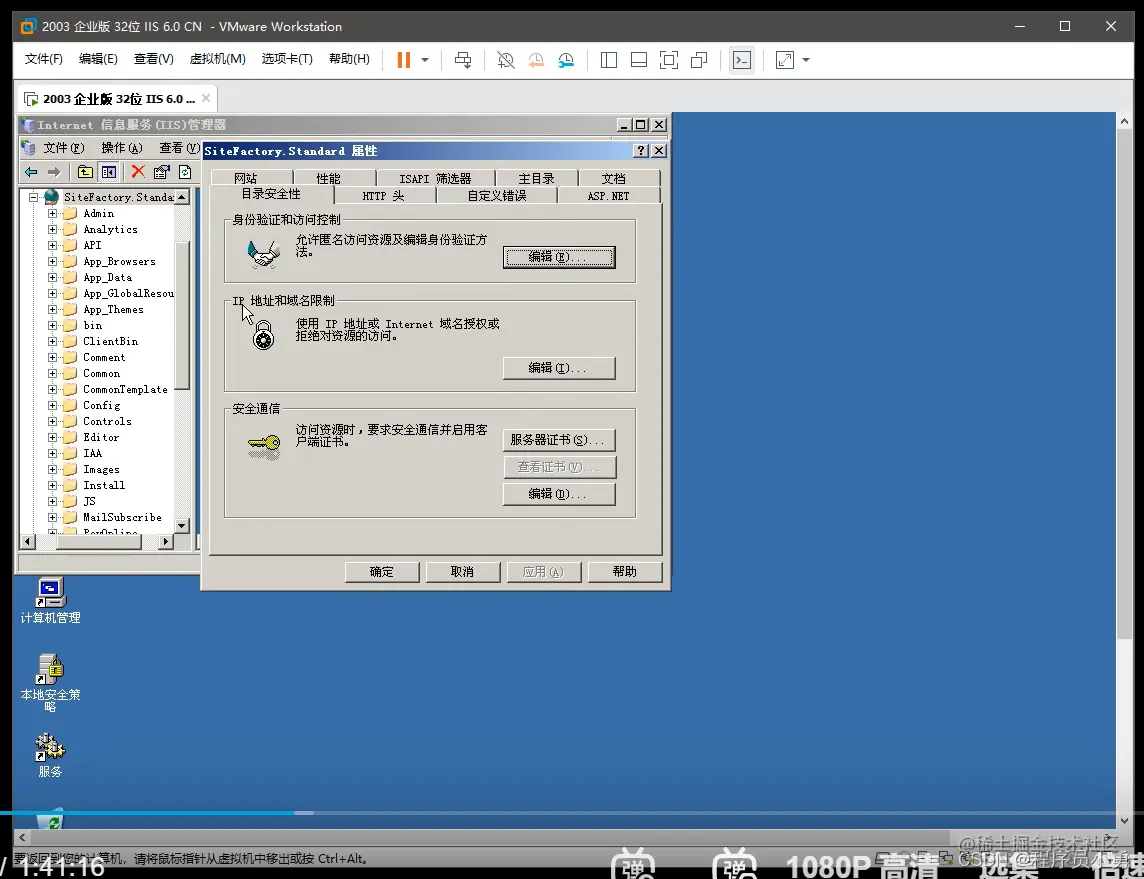Open the snapshot manager icon

pos(566,60)
